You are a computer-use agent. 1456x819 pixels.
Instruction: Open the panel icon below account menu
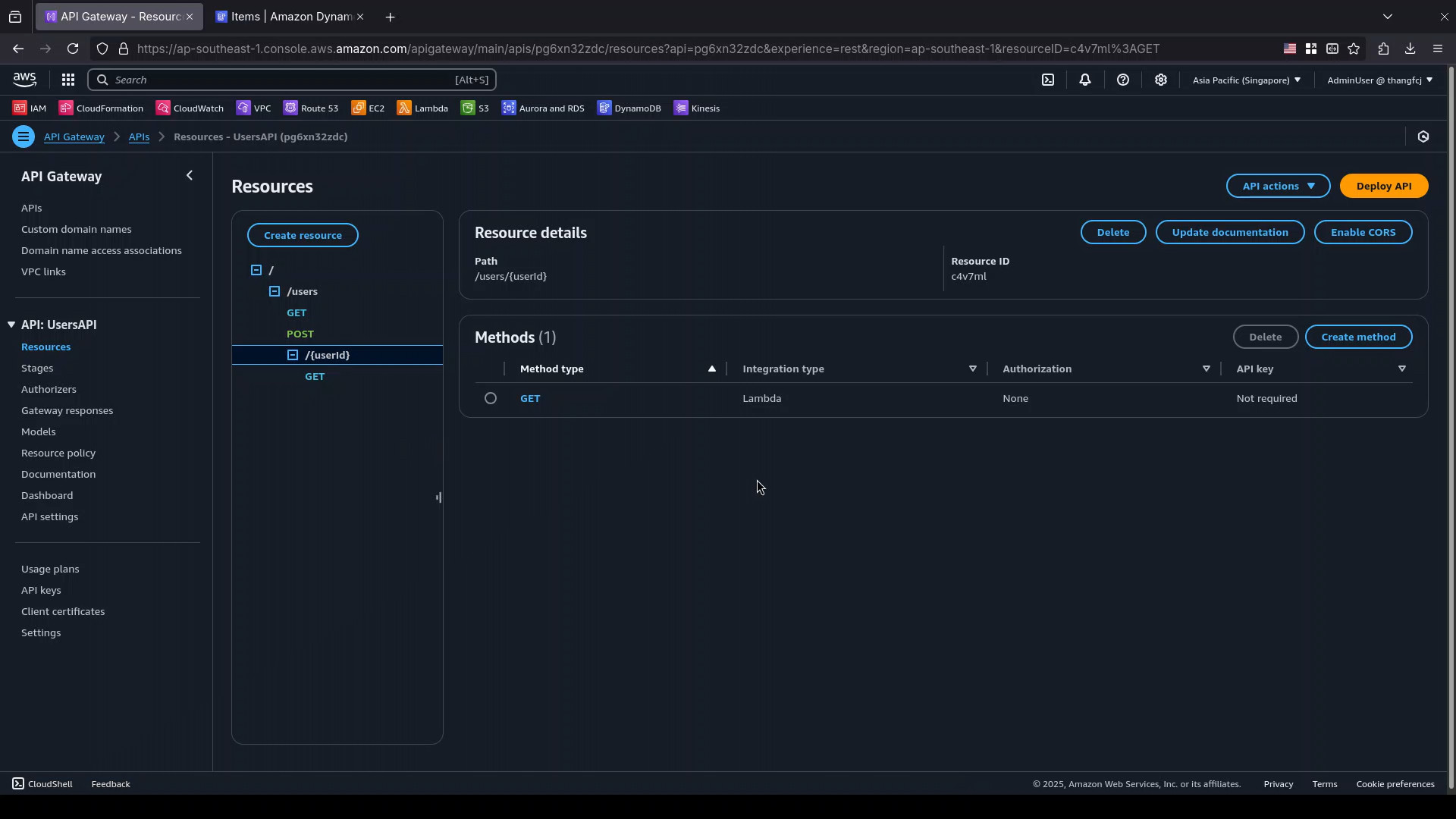(1423, 136)
